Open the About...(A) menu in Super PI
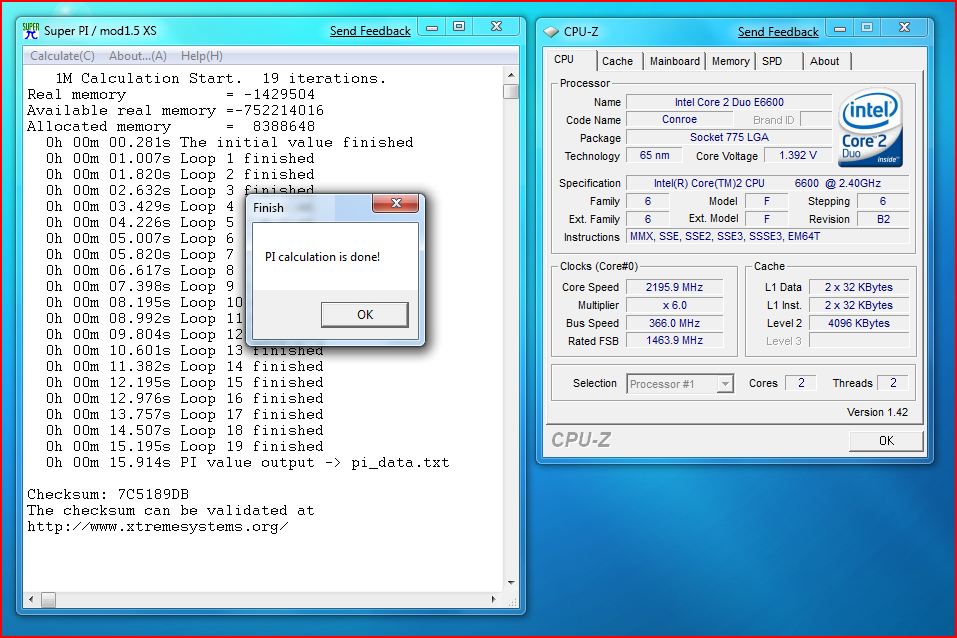The image size is (957, 638). 138,56
